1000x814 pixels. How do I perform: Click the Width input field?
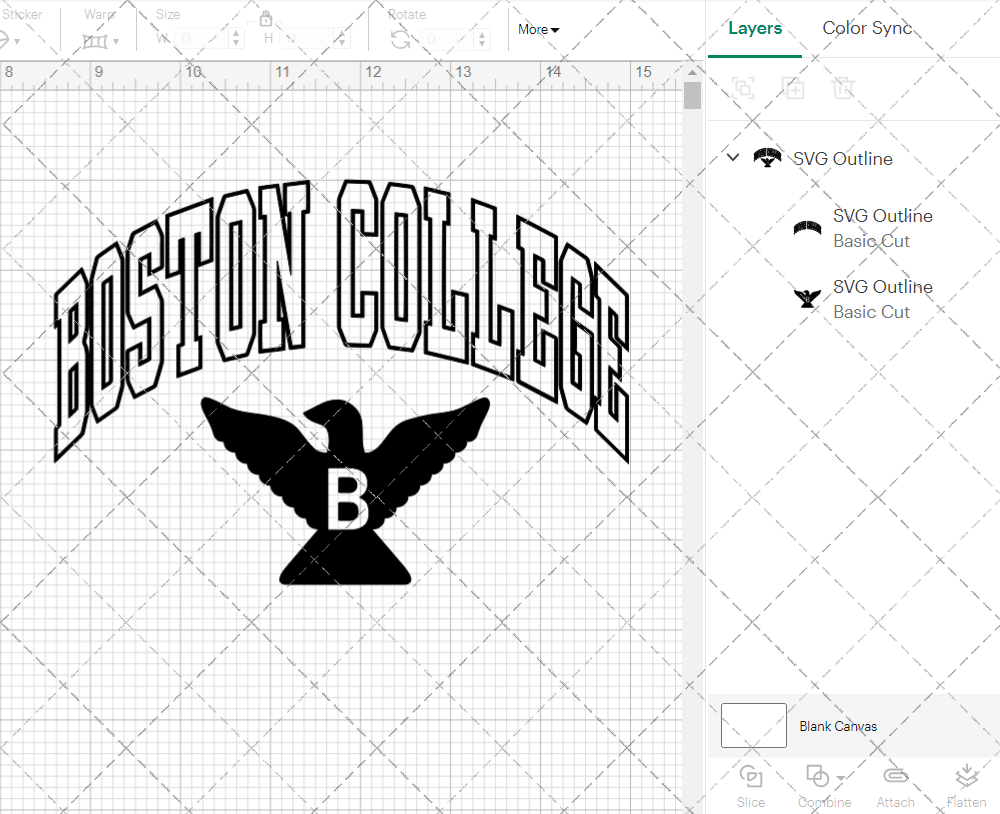pos(200,37)
